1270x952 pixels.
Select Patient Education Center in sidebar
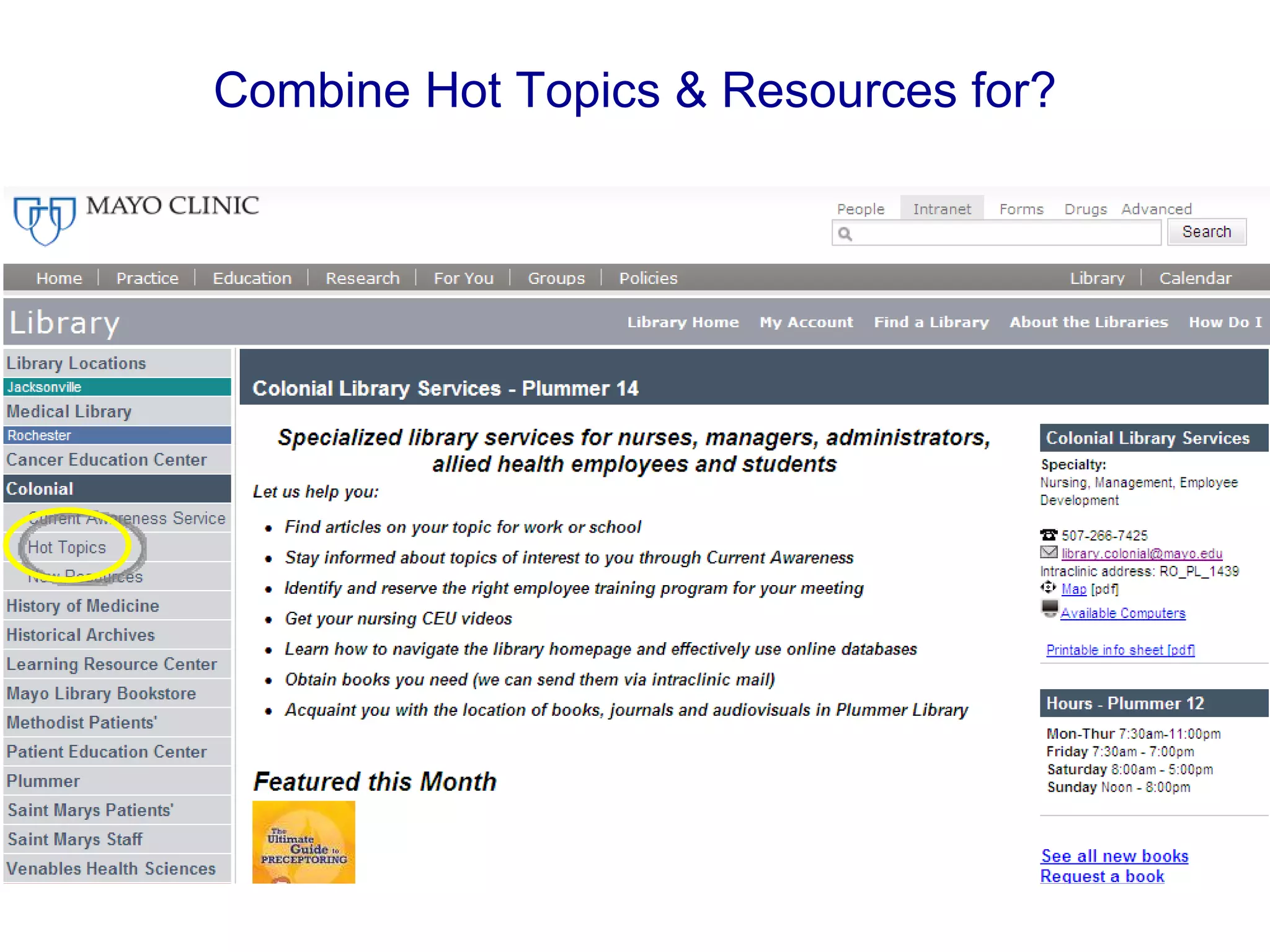click(117, 751)
